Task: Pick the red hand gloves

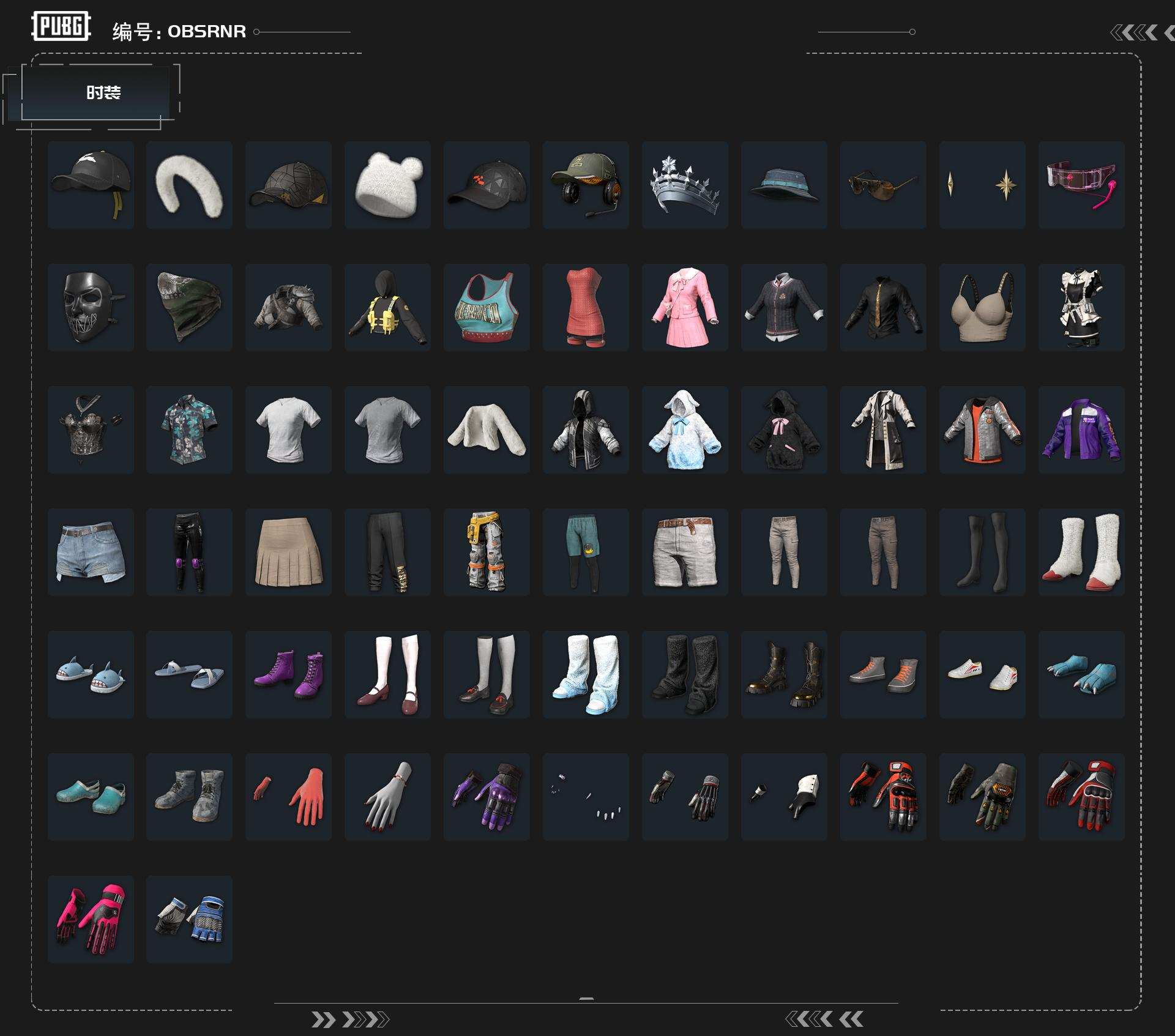Action: [x=288, y=797]
